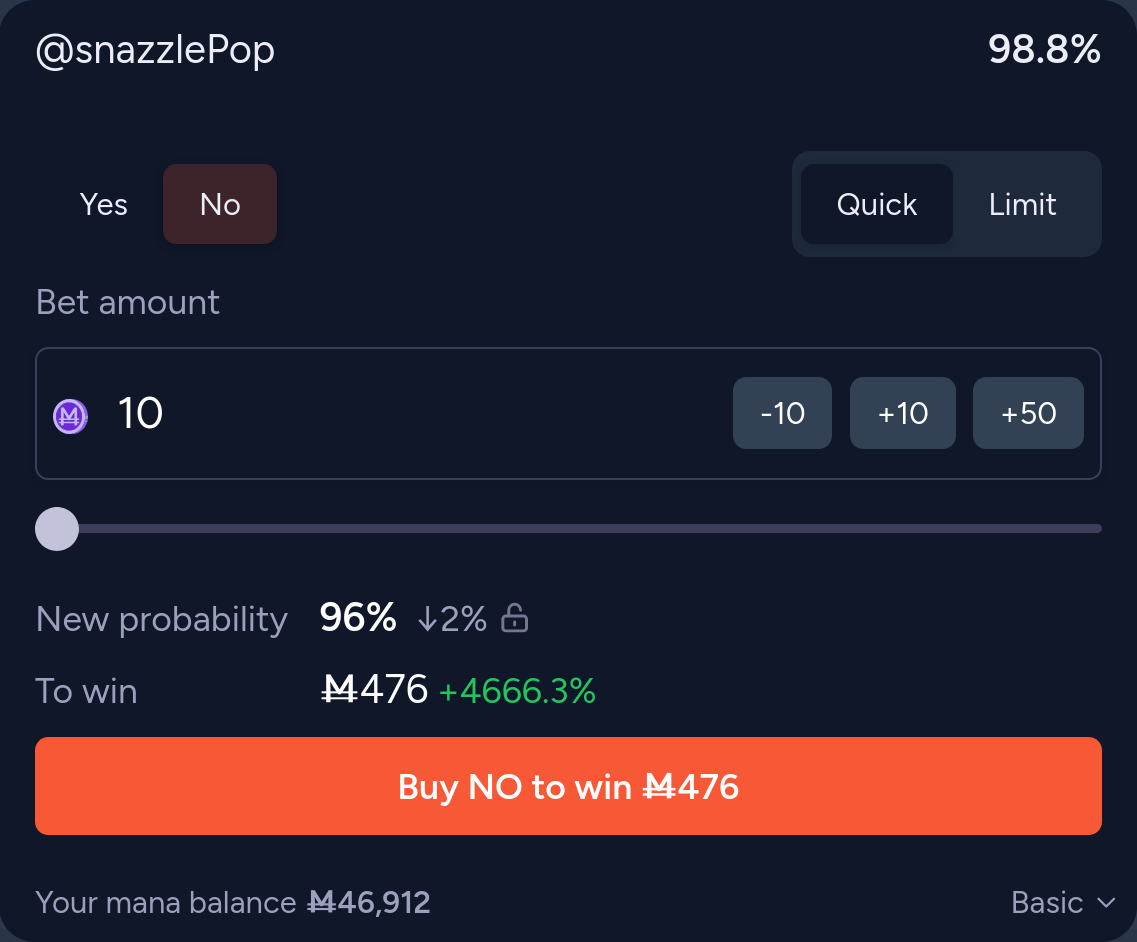The width and height of the screenshot is (1137, 942).
Task: Click the 96% new probability value
Action: pyautogui.click(x=358, y=619)
